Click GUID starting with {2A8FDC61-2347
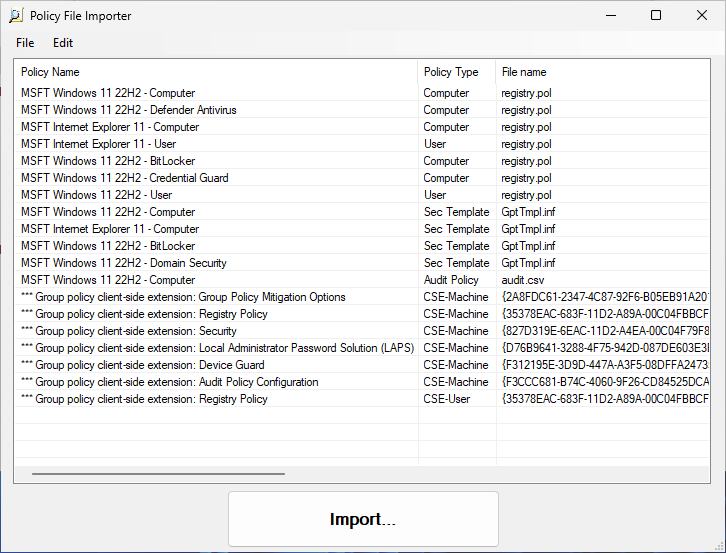This screenshot has width=726, height=553. pos(605,297)
